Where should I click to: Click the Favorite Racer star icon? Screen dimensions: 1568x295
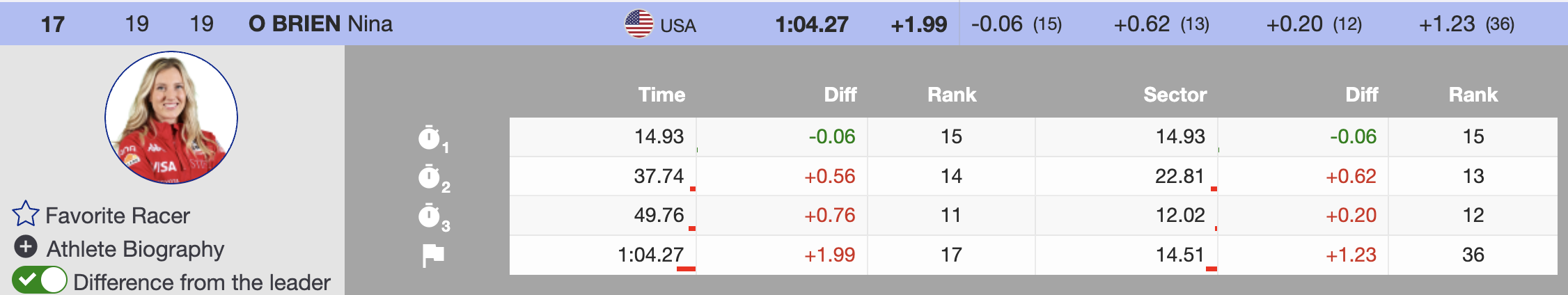[26, 214]
